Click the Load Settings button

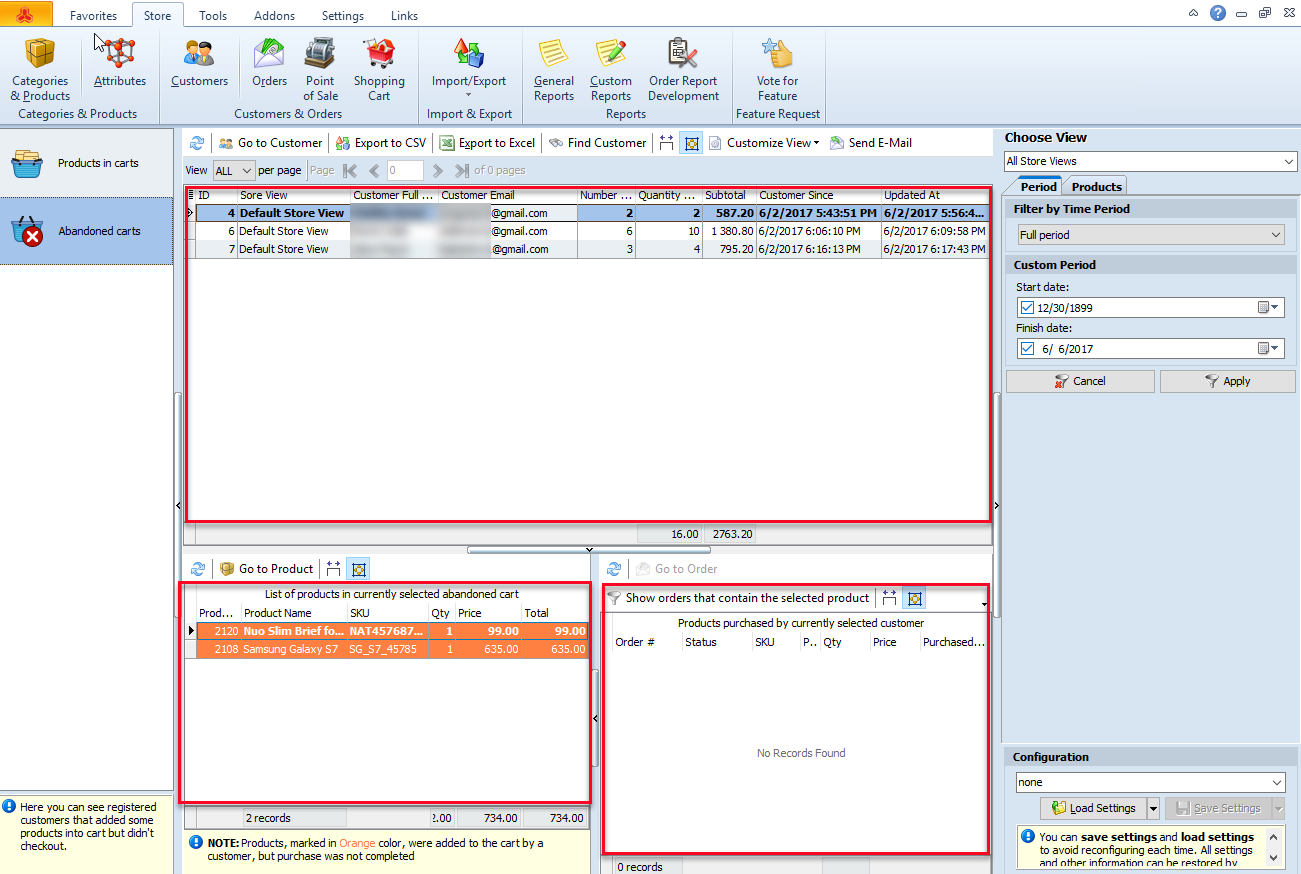tap(1093, 808)
